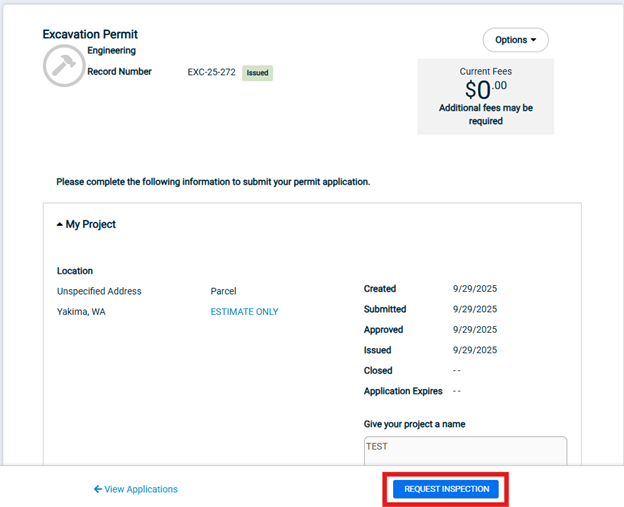Click the Additional fees may be required note

(x=485, y=114)
